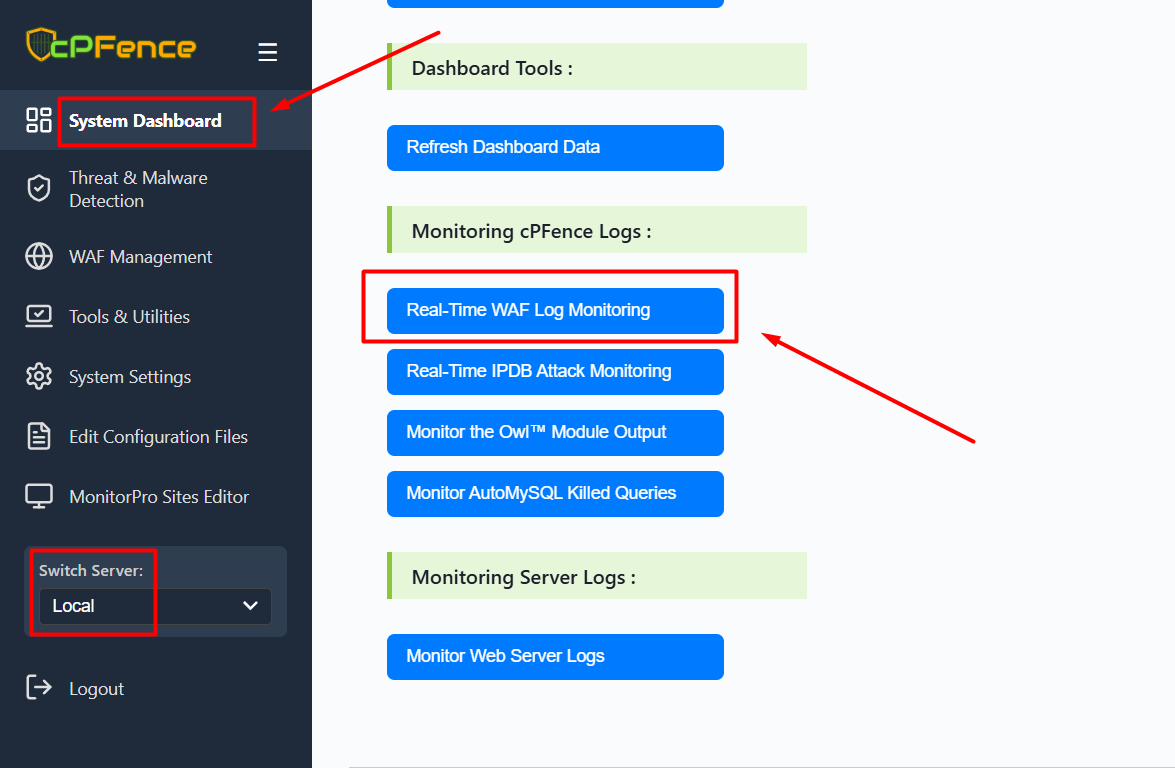
Task: Click Monitor AutoMySQL Killed Queries
Action: [x=555, y=494]
